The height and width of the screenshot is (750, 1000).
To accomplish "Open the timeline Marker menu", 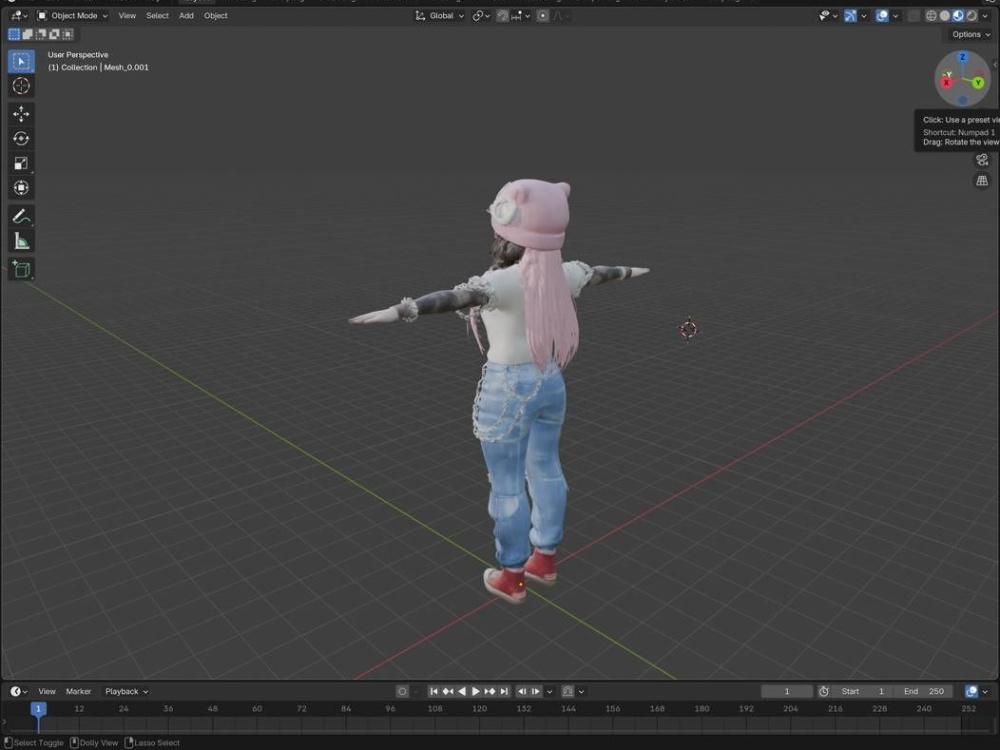I will (x=78, y=691).
